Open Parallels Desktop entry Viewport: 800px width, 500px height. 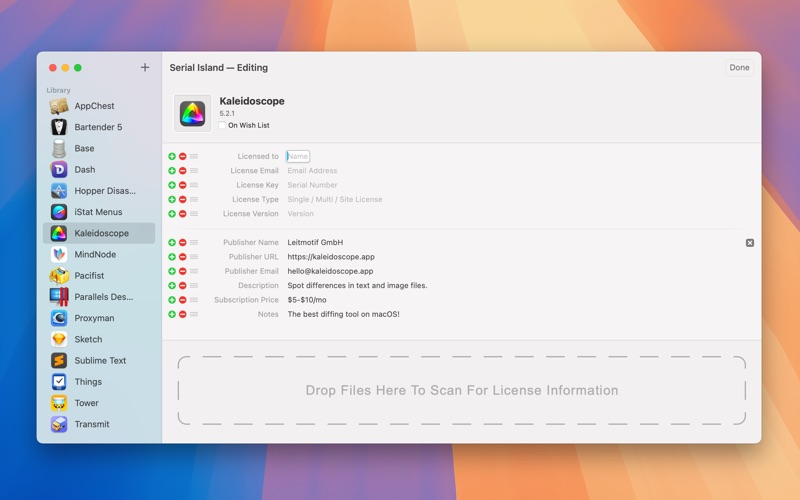[x=99, y=297]
